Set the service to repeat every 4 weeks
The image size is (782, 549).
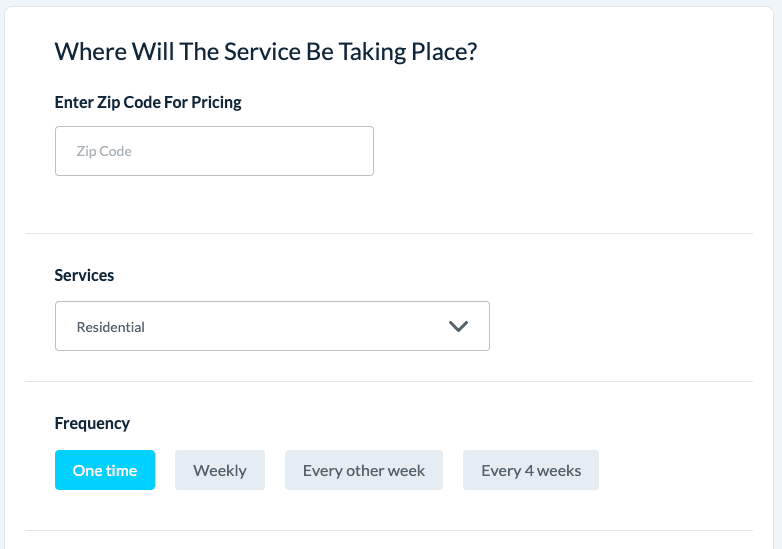tap(531, 470)
